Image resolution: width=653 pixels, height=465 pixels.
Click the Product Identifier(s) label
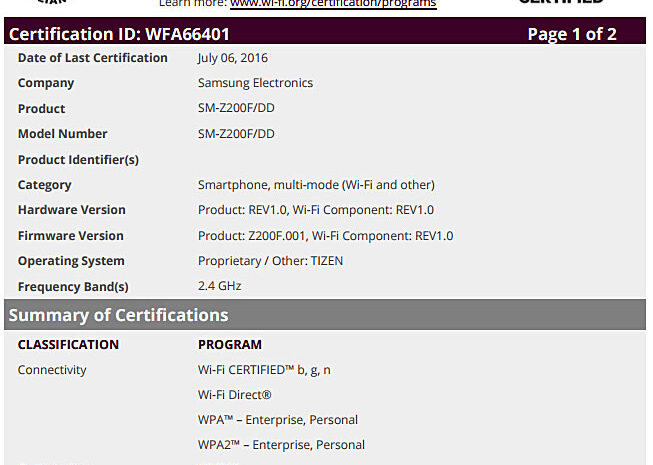(78, 160)
